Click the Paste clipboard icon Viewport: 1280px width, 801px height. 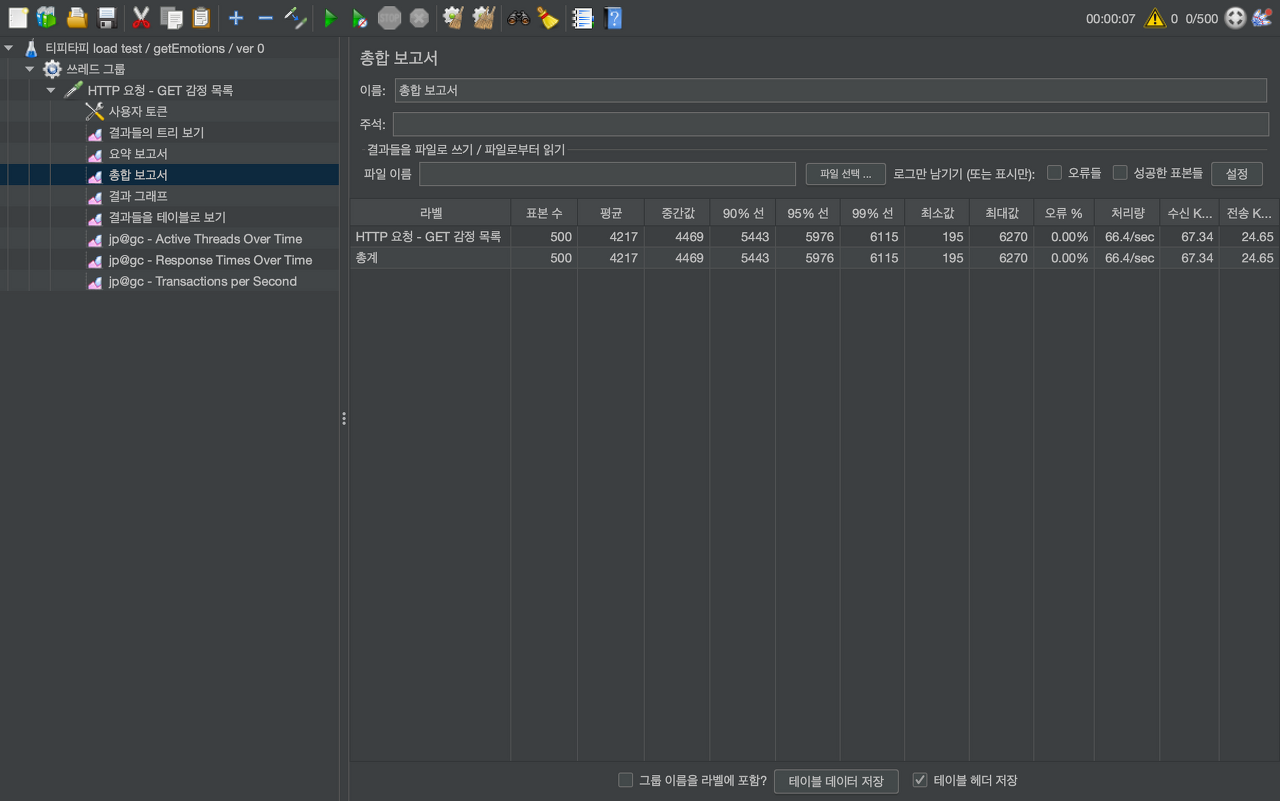click(201, 17)
